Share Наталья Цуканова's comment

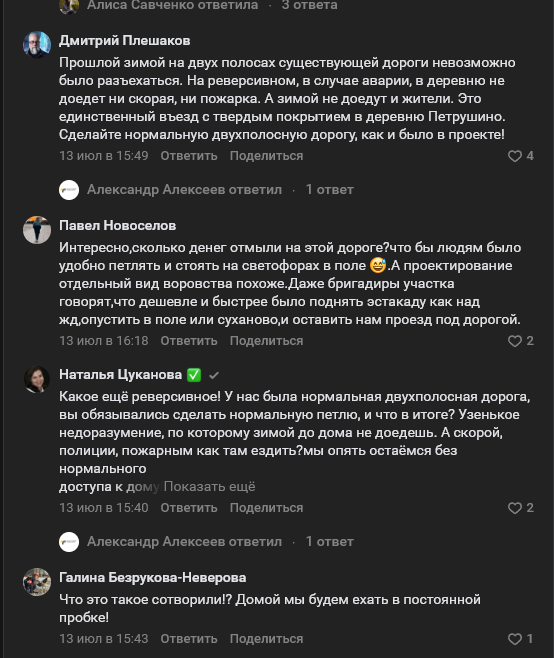point(267,508)
